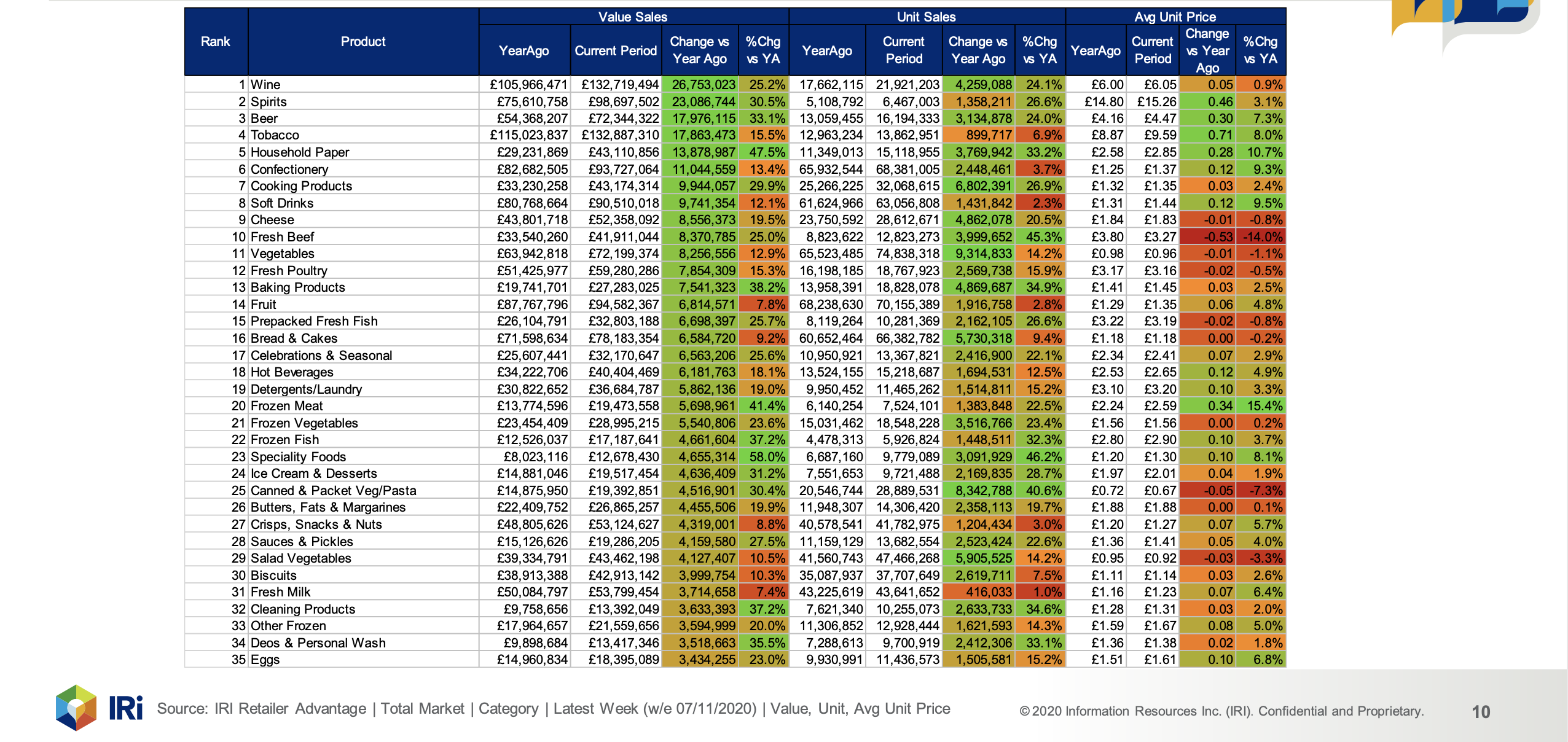Viewport: 1568px width, 742px height.
Task: Select the Celebrations & Seasonal cell
Action: [x=363, y=356]
